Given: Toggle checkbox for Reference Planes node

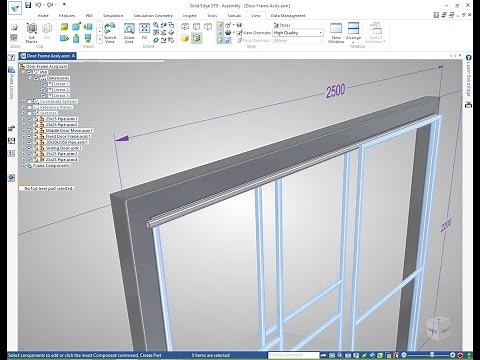Looking at the screenshot, I should [30, 107].
